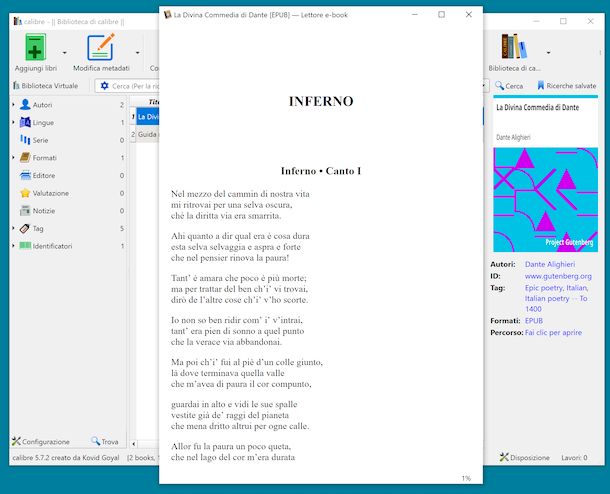The width and height of the screenshot is (610, 494).
Task: Click the INFERNO heading in reader
Action: [x=321, y=101]
